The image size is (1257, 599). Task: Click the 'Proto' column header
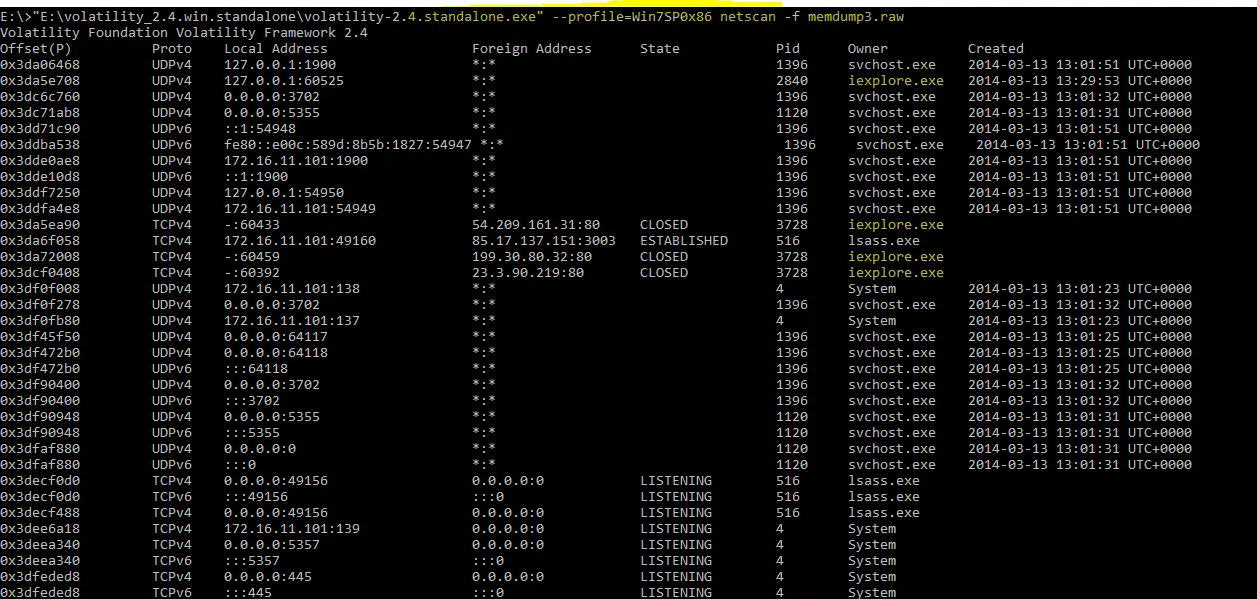(x=172, y=48)
